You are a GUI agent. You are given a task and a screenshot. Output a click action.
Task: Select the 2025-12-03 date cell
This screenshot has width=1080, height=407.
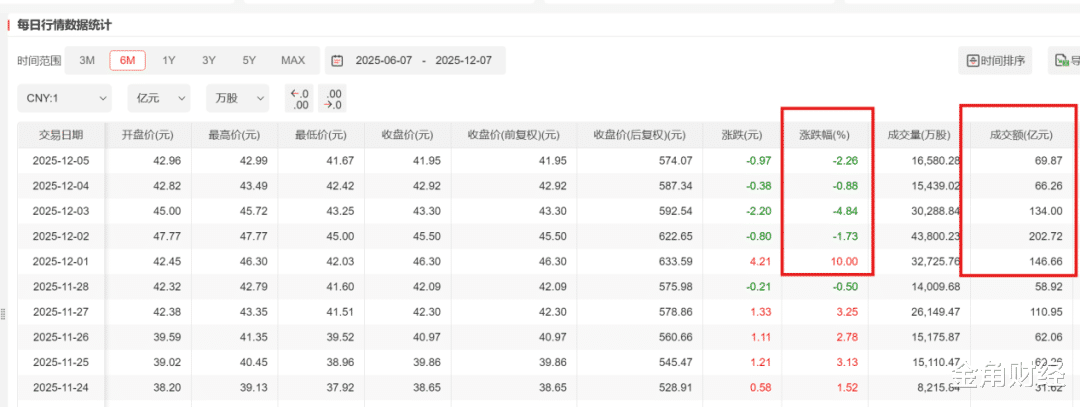(61, 211)
